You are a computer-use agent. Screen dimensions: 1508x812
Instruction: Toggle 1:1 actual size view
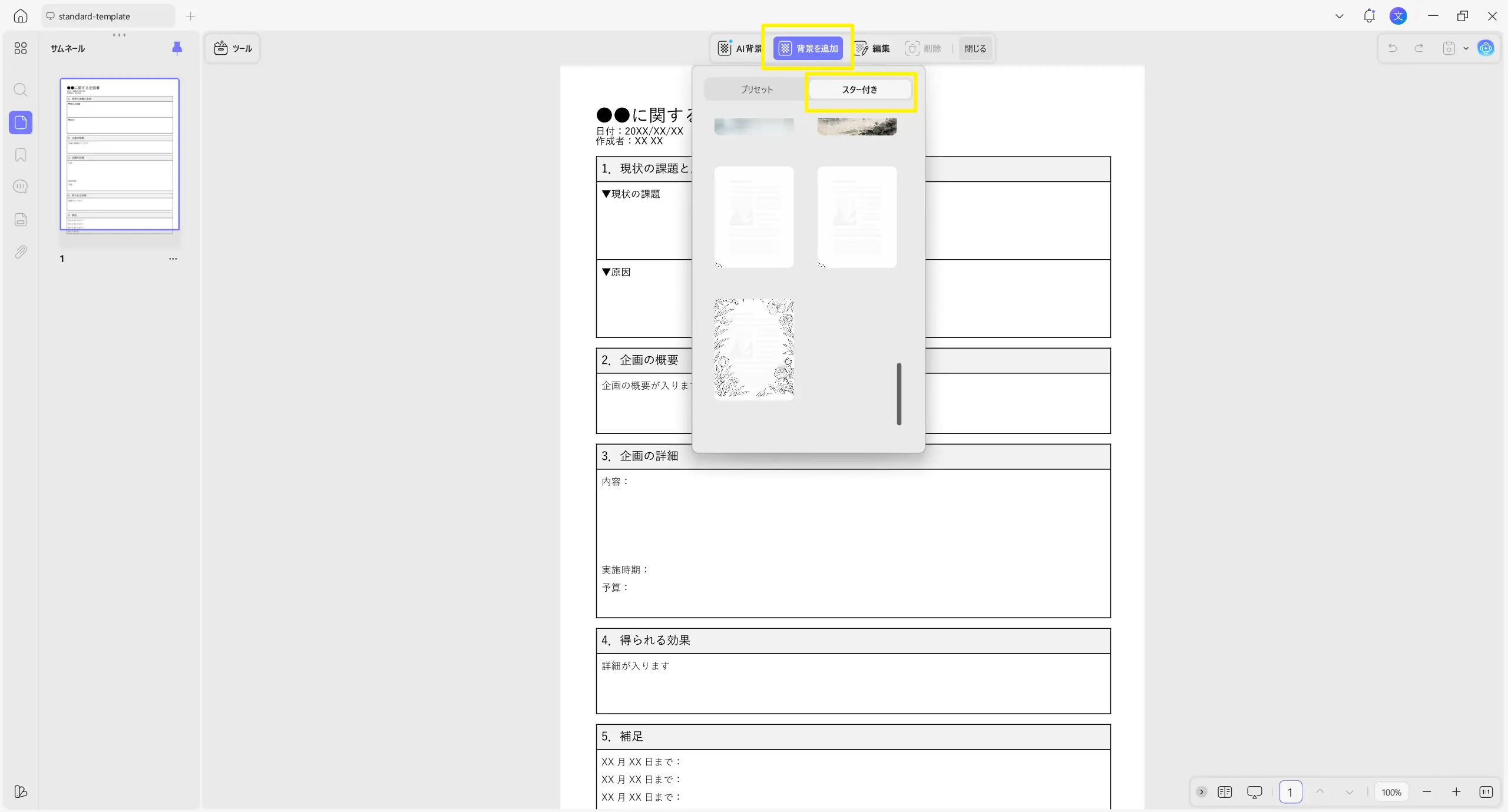pos(1486,791)
